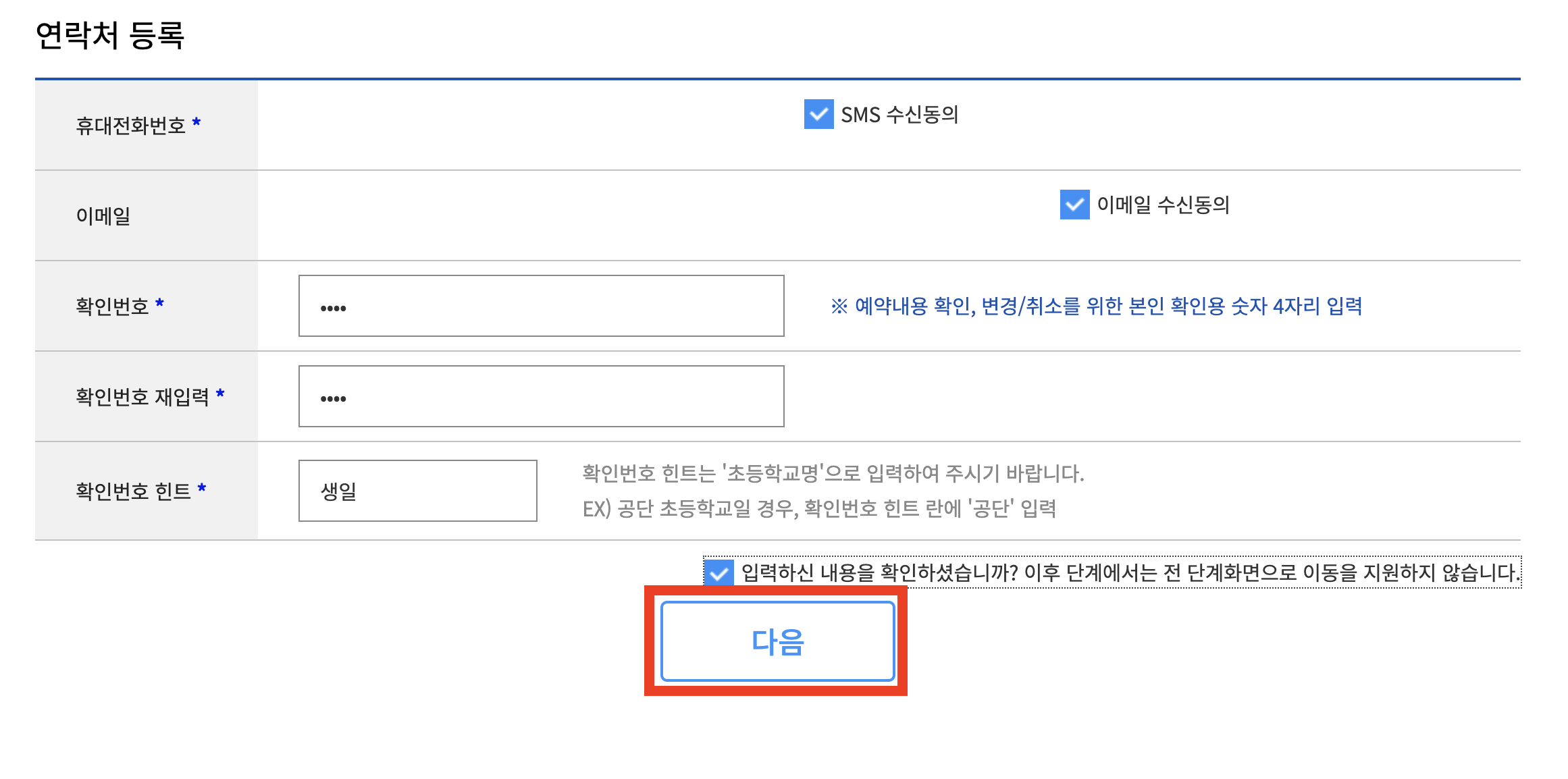Click the masked re-entry confirmation field

(x=540, y=396)
